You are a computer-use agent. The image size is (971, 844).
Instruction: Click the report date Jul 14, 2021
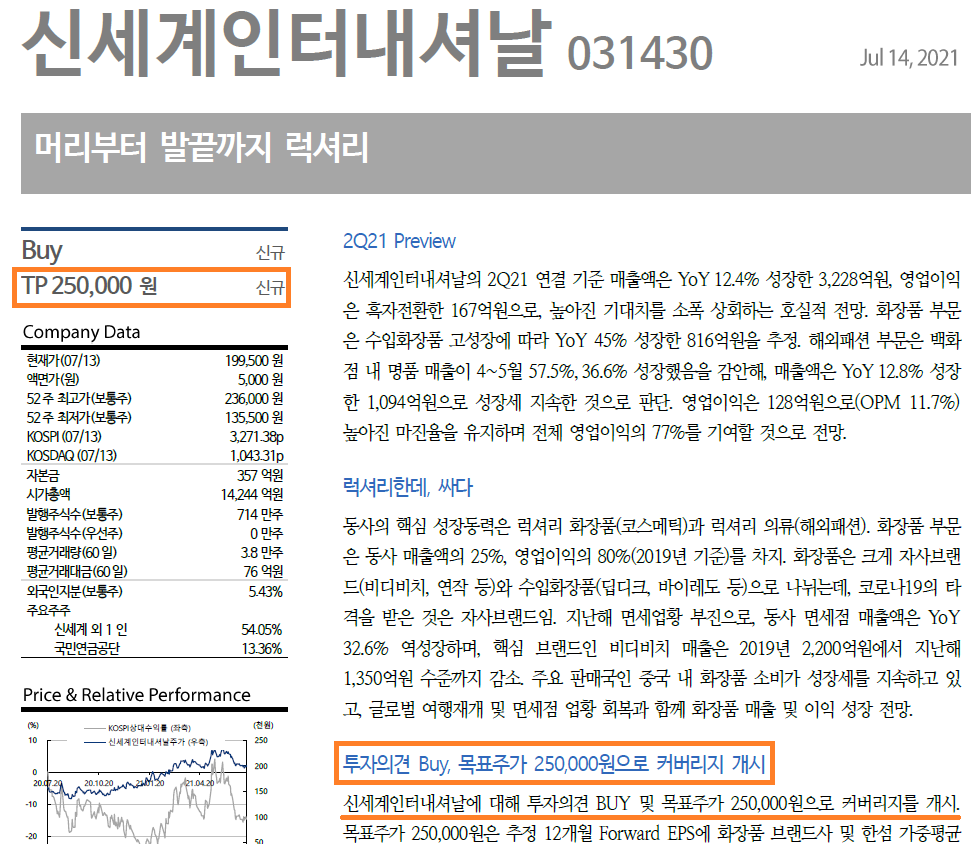[x=908, y=58]
